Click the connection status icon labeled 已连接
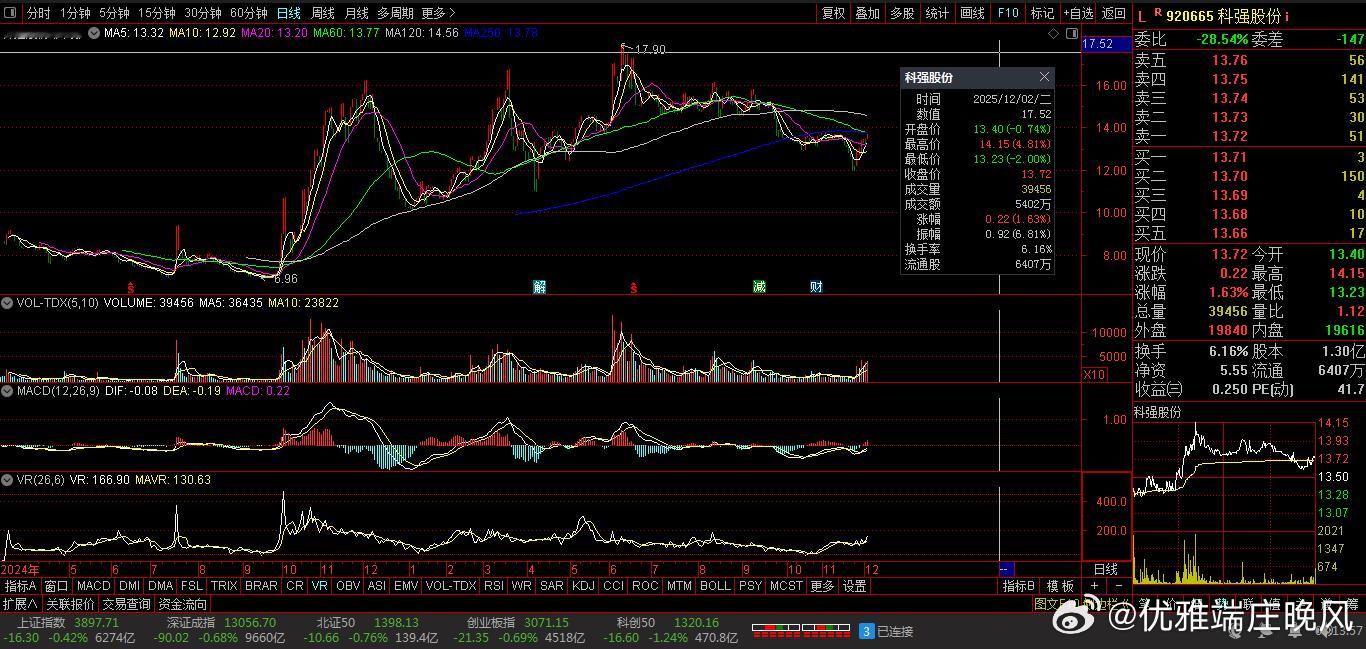The width and height of the screenshot is (1366, 649). 867,631
